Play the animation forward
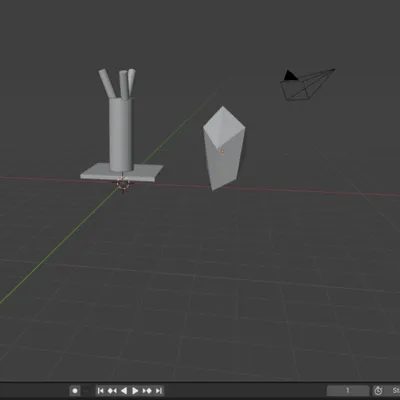Viewport: 400px width, 400px height. [x=135, y=391]
